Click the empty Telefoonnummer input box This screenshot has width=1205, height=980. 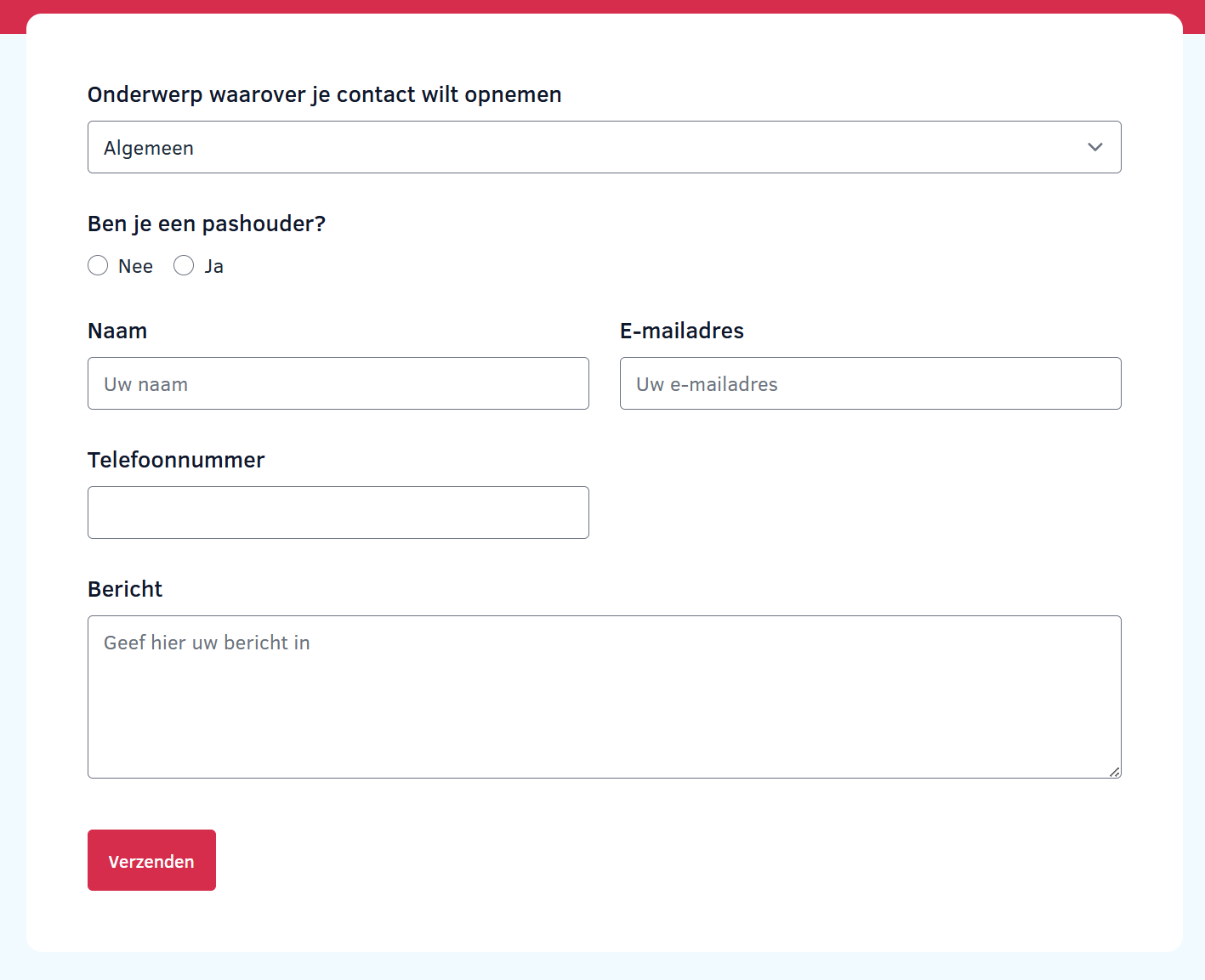338,513
